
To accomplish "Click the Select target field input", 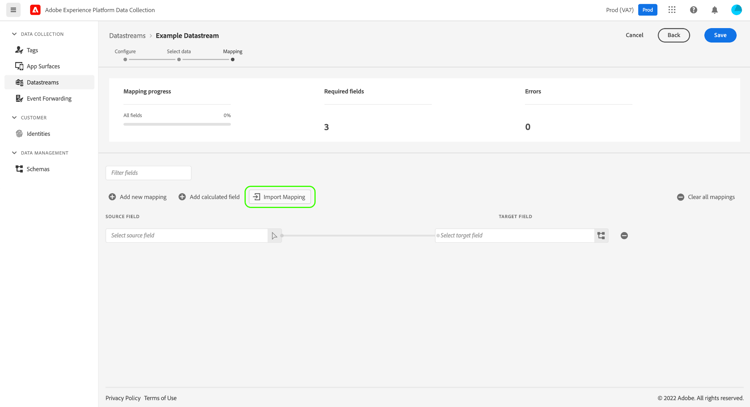I will (x=515, y=235).
